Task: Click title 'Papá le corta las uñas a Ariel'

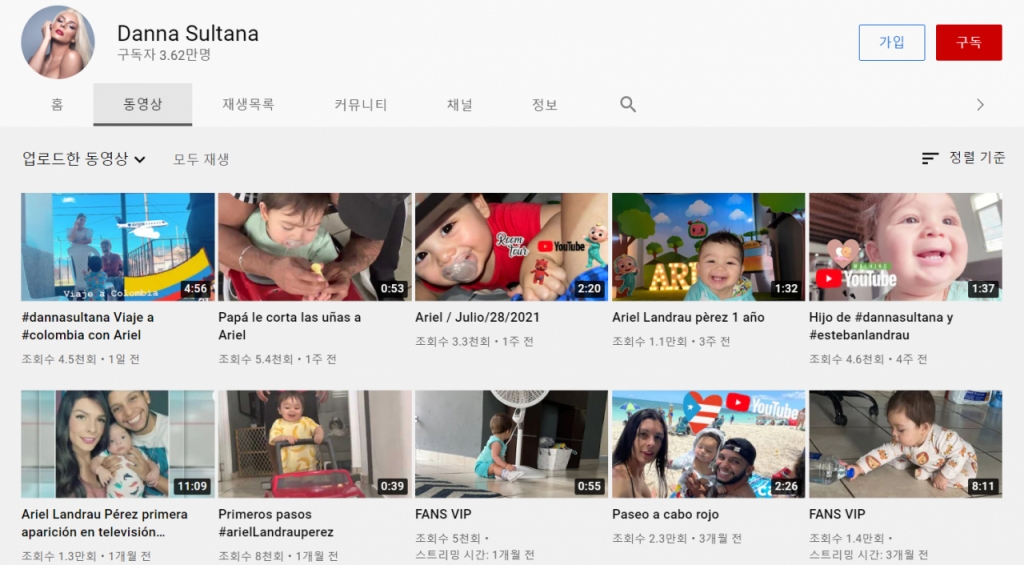Action: [x=289, y=326]
